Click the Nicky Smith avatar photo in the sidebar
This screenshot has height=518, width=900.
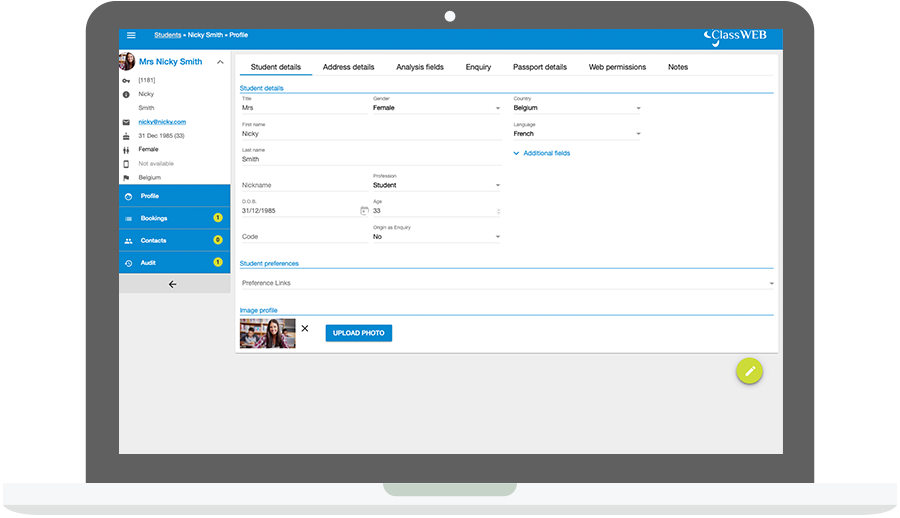pyautogui.click(x=127, y=61)
